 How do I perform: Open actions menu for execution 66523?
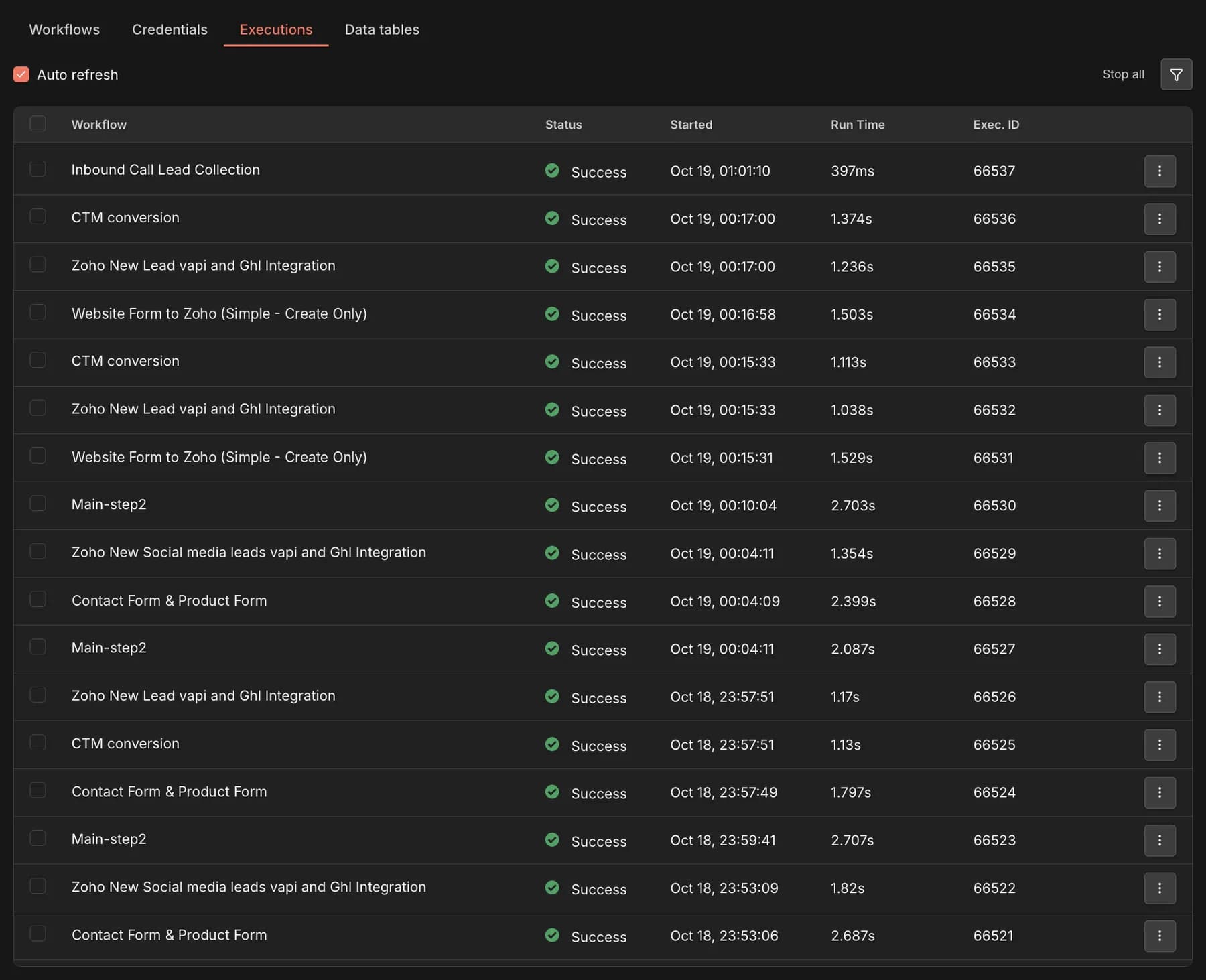click(x=1160, y=840)
